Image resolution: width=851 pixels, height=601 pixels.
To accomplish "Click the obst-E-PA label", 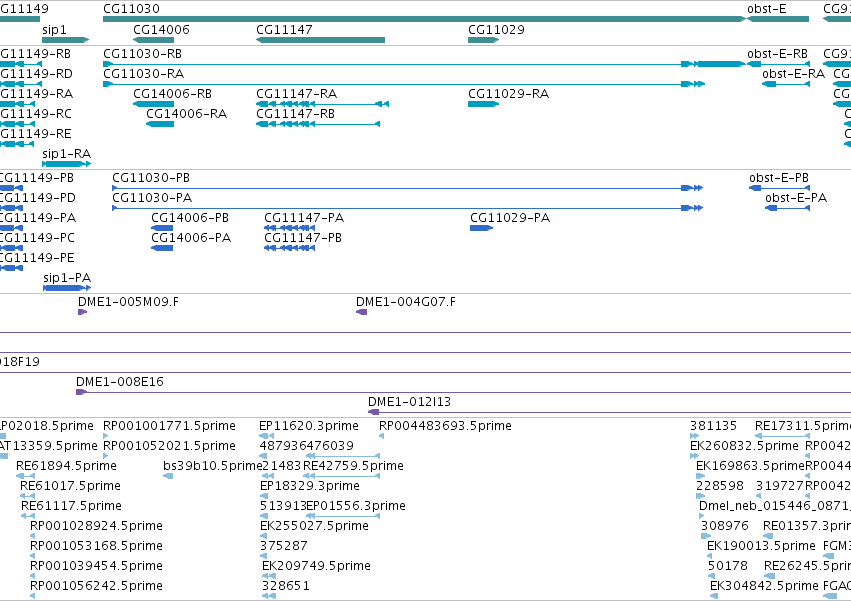I will pyautogui.click(x=796, y=198).
